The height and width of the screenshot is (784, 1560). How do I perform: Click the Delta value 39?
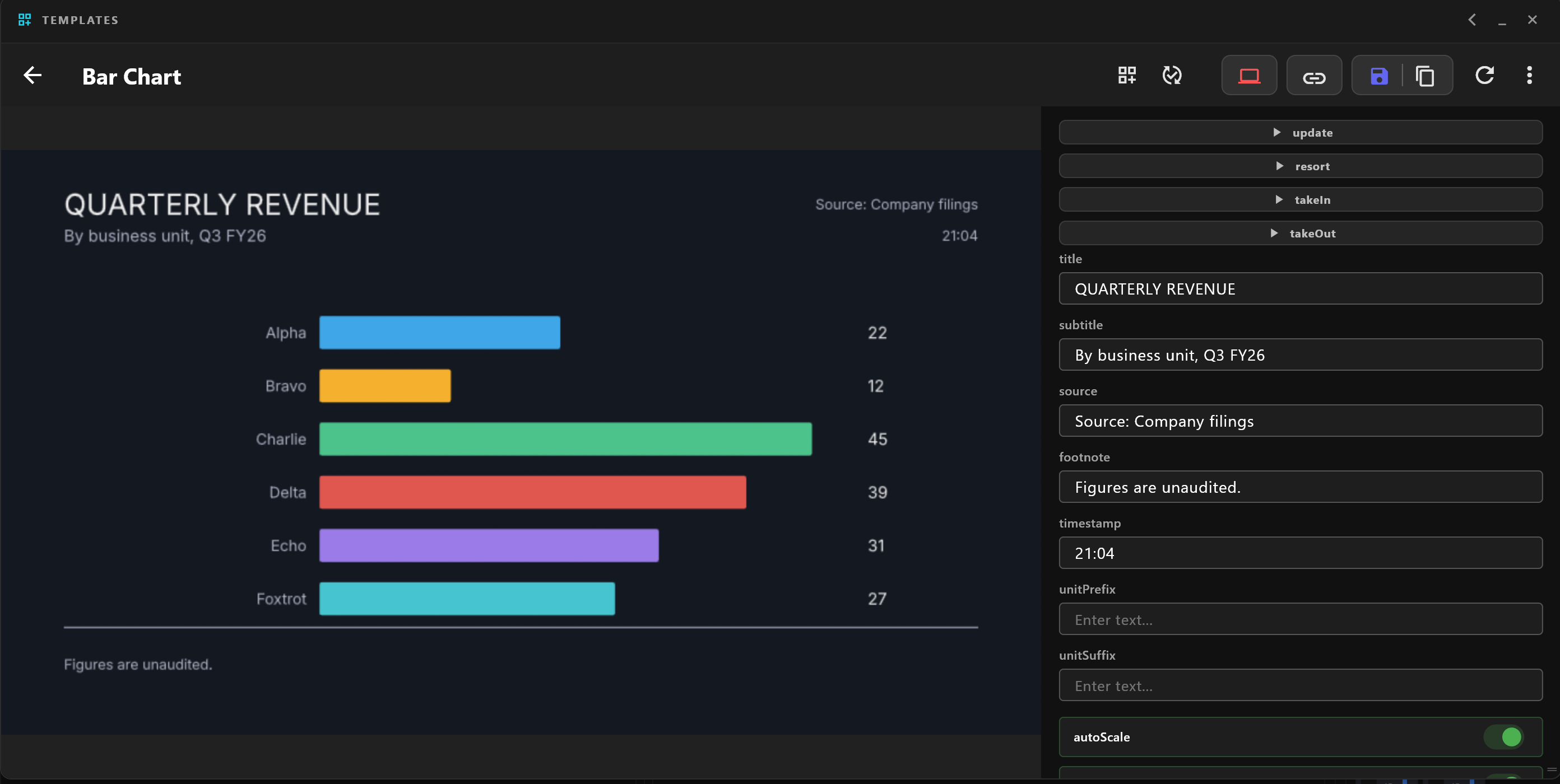(877, 492)
